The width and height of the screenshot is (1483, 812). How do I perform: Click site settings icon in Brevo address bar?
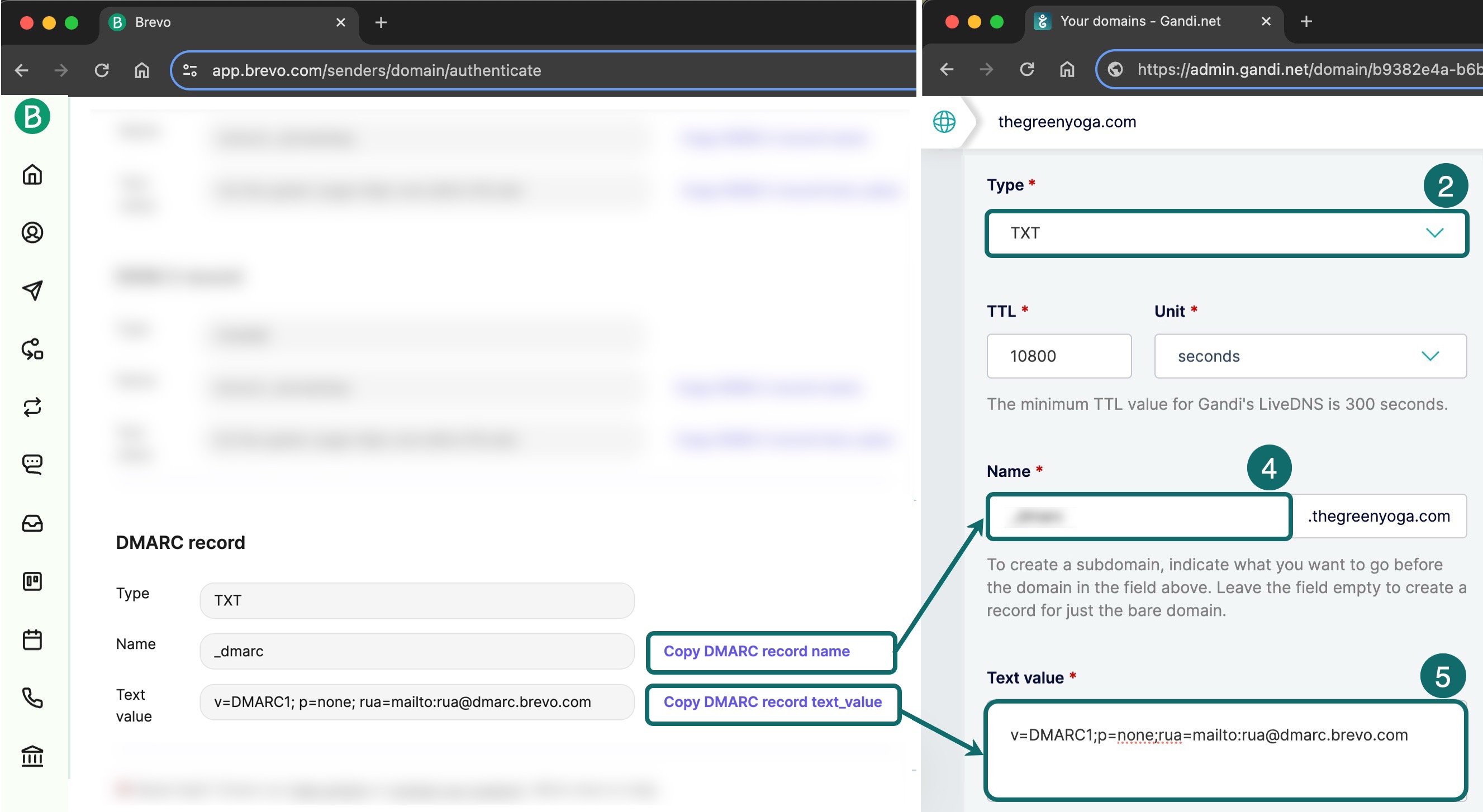tap(190, 70)
